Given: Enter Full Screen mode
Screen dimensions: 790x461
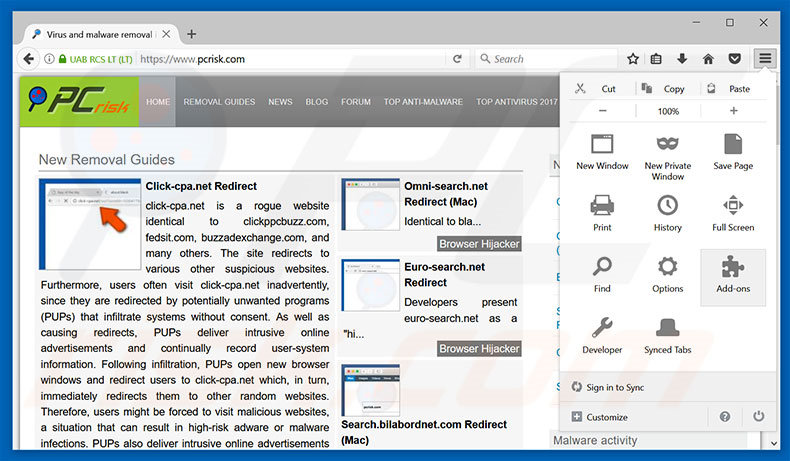Looking at the screenshot, I should pyautogui.click(x=733, y=213).
